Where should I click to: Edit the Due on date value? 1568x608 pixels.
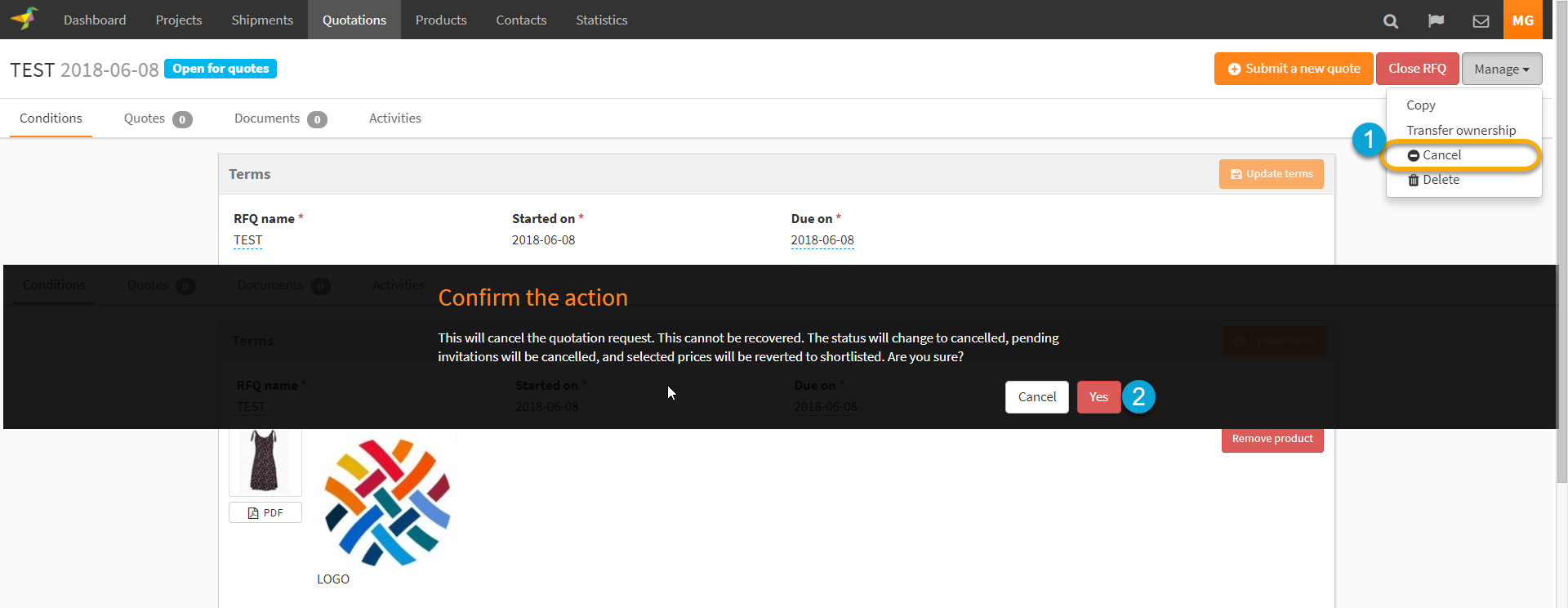[822, 240]
